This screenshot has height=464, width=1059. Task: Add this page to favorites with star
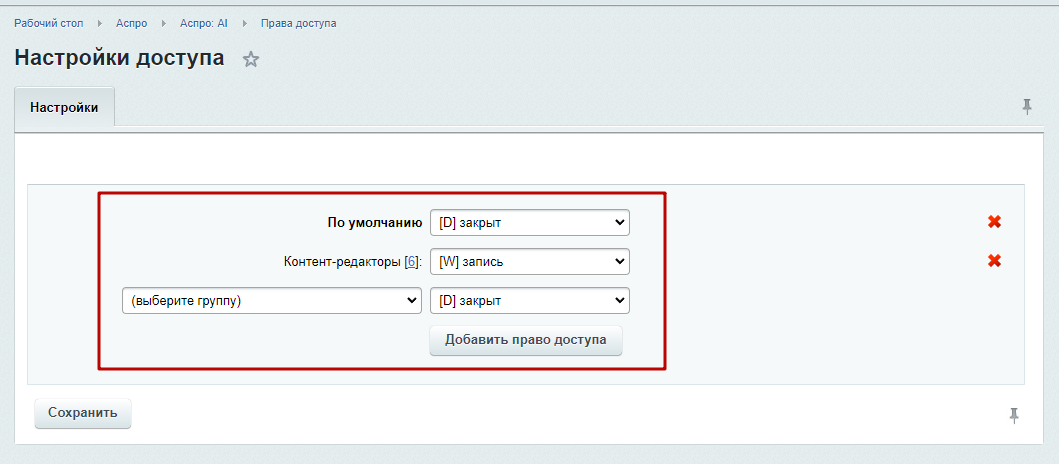coord(251,59)
